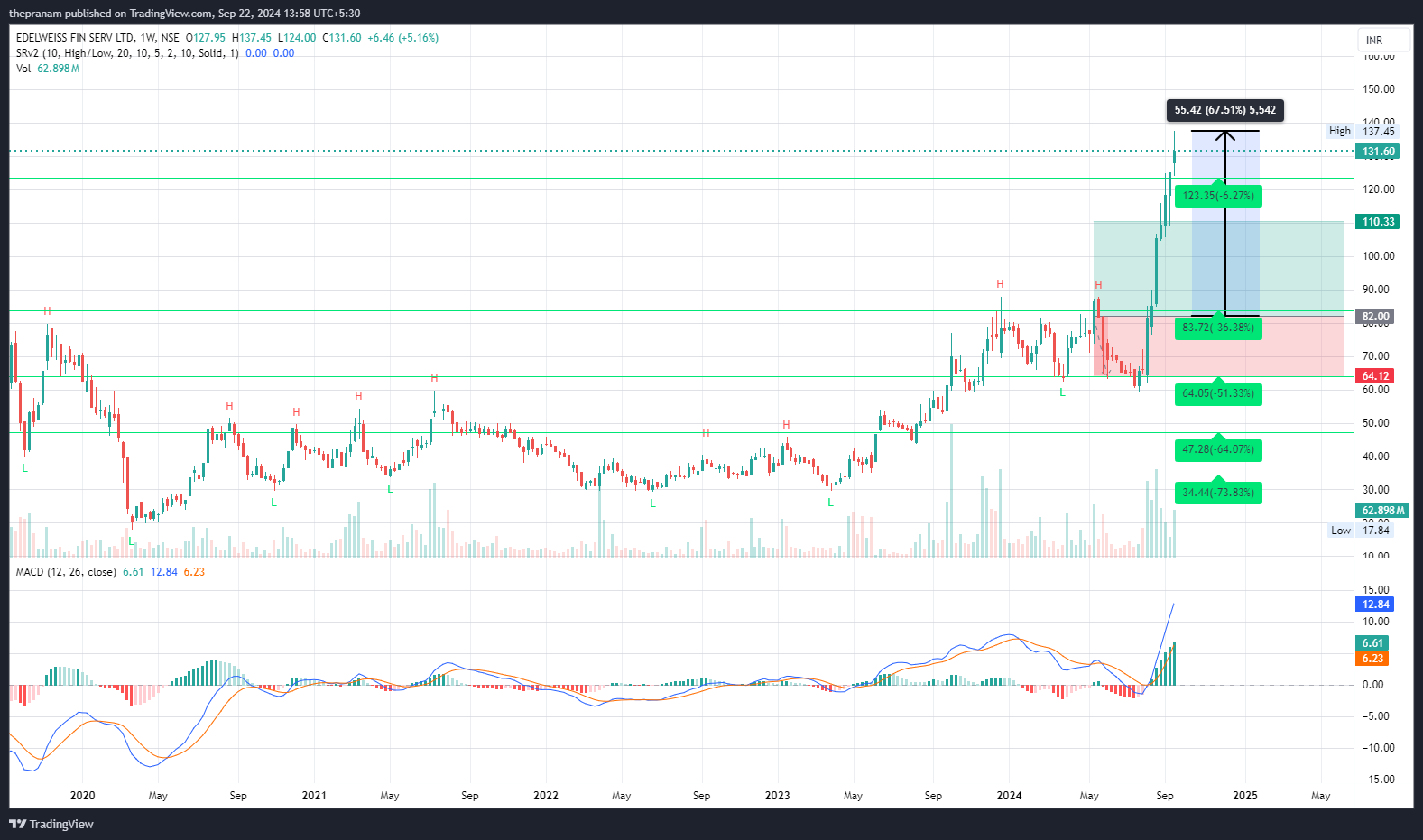Image resolution: width=1423 pixels, height=840 pixels.
Task: Click the red 64.12 price tag
Action: click(x=1375, y=376)
